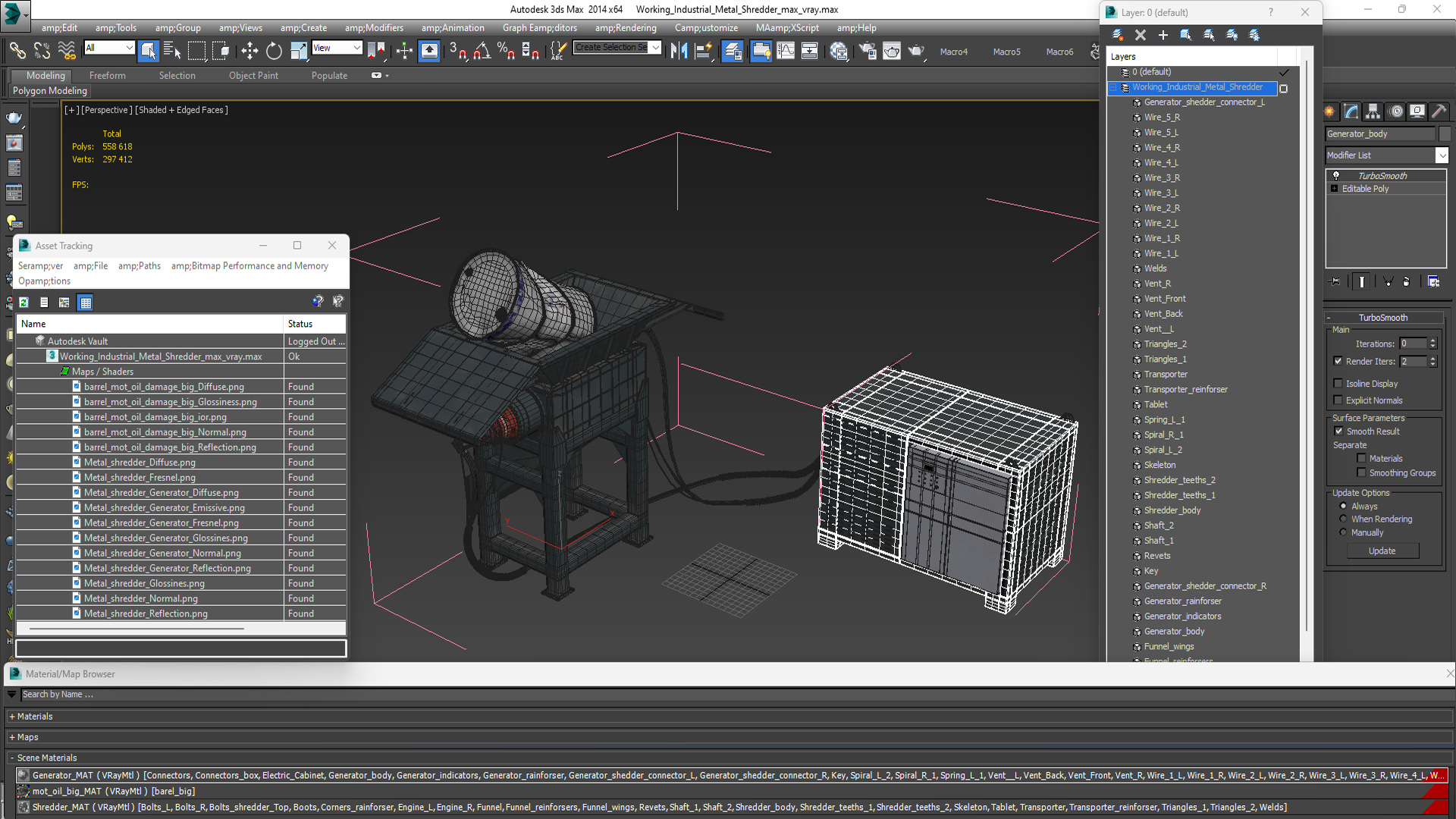Click the Bind to Space Warp tool
This screenshot has height=819, width=1456.
coord(67,51)
